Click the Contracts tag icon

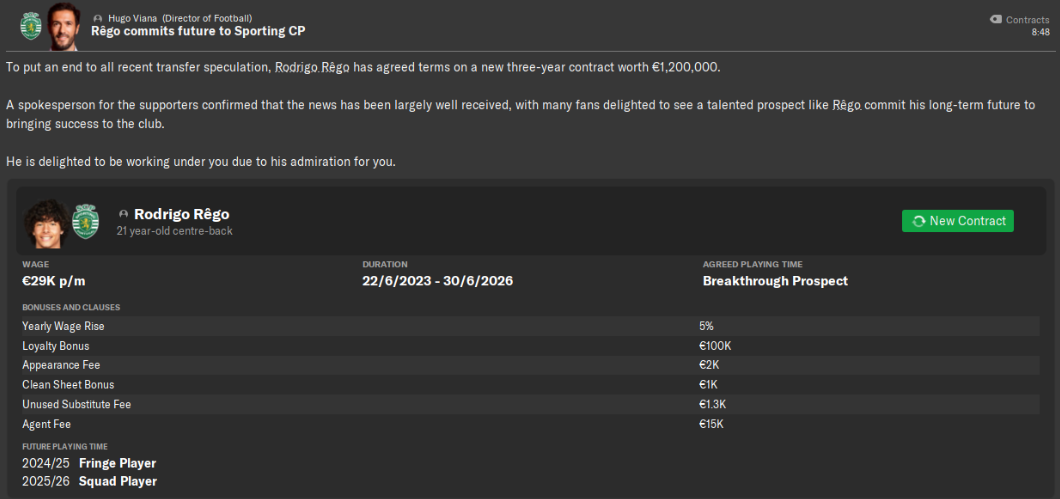click(x=995, y=19)
